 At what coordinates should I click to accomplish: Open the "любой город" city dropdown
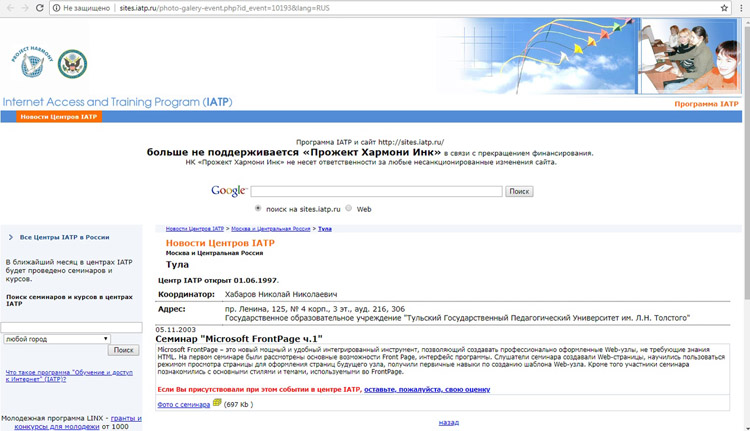click(x=55, y=339)
